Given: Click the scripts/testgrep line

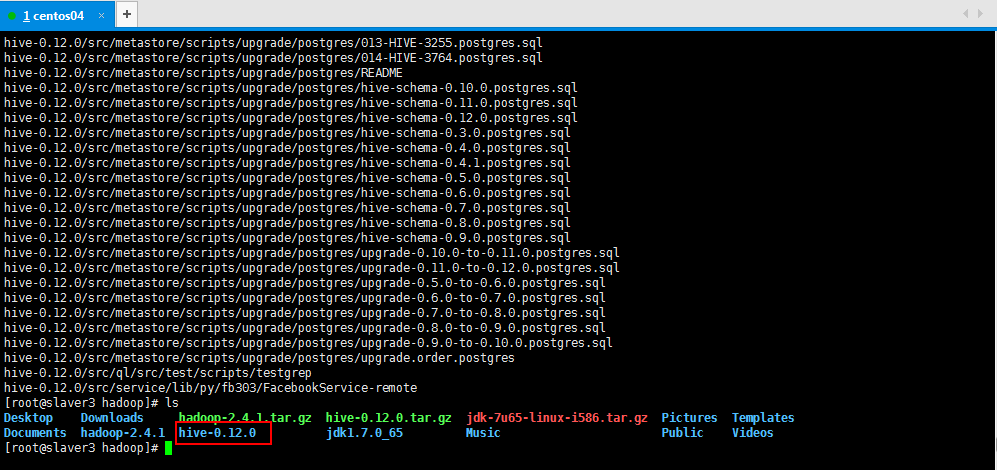Looking at the screenshot, I should tap(158, 373).
